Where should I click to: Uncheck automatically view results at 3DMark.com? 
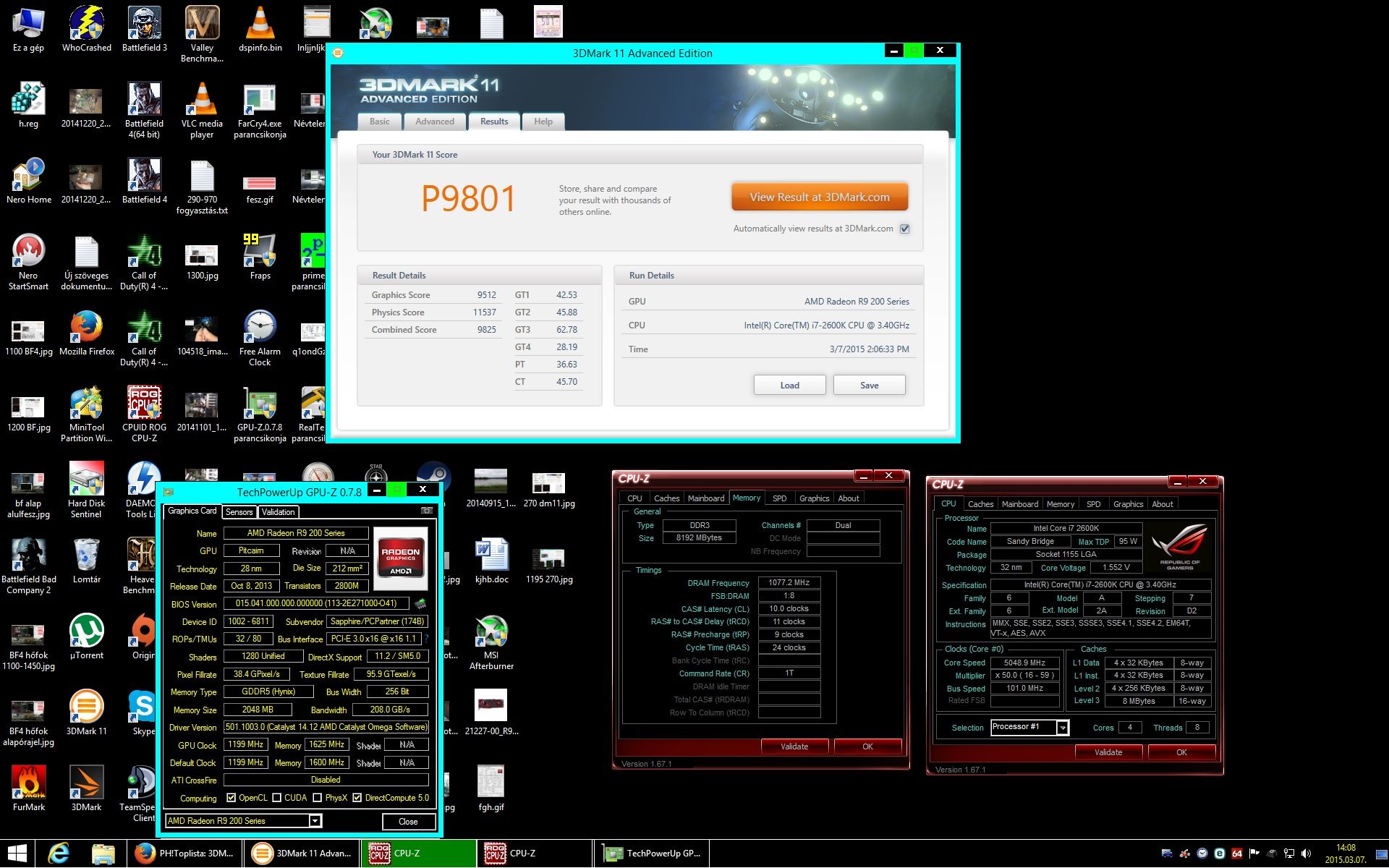(x=904, y=229)
